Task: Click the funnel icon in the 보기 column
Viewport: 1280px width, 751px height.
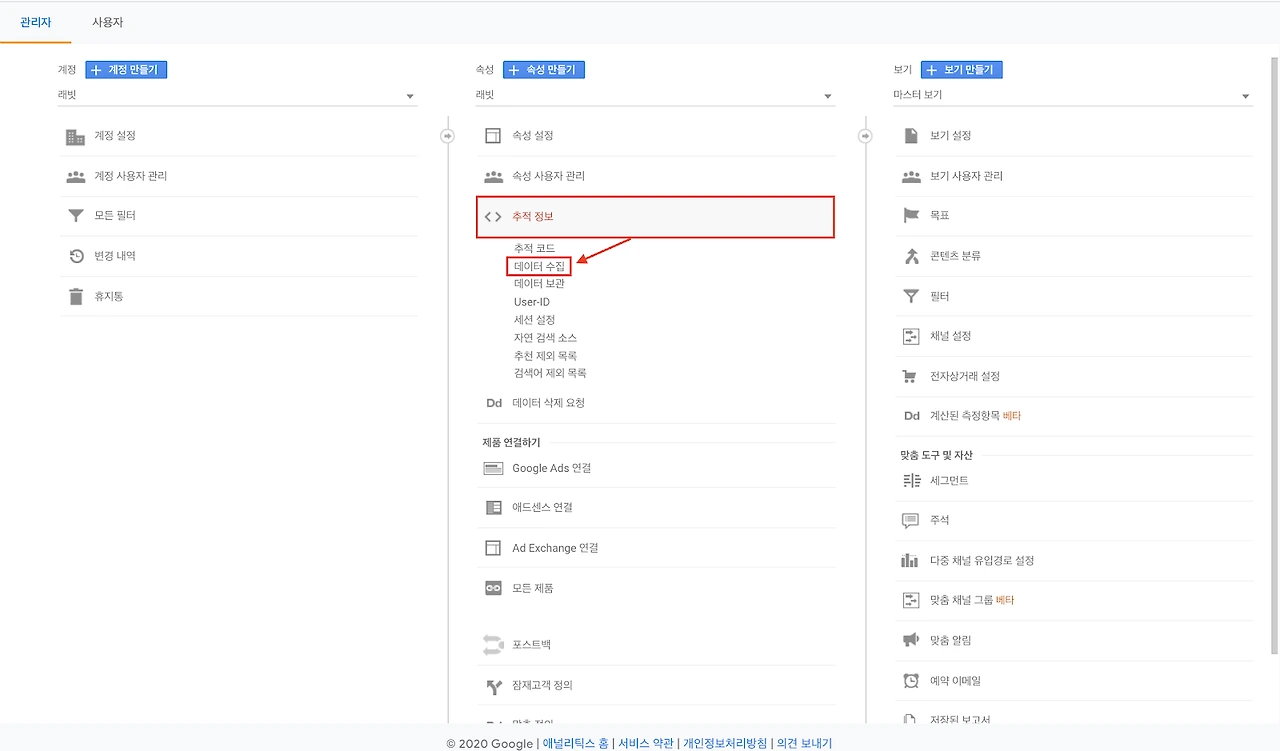Action: tap(911, 296)
